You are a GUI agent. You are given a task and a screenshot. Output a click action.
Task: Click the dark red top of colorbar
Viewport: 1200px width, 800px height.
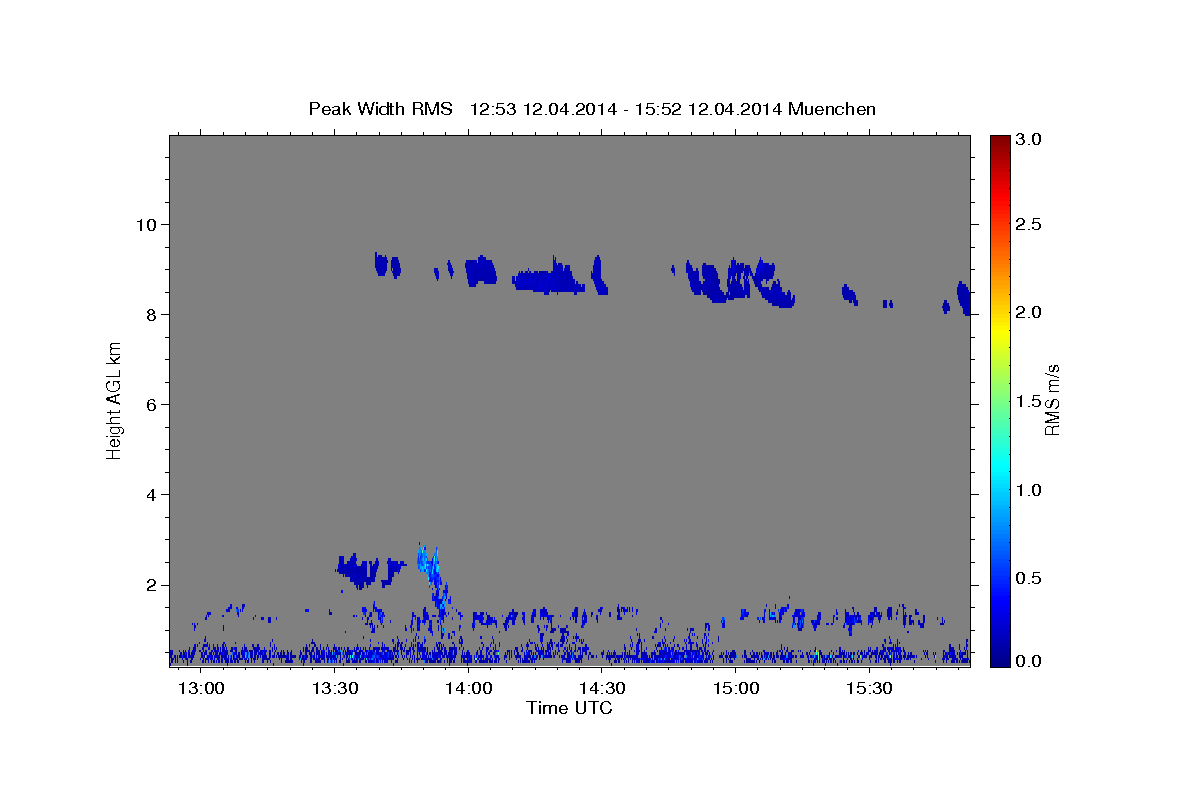pos(999,142)
